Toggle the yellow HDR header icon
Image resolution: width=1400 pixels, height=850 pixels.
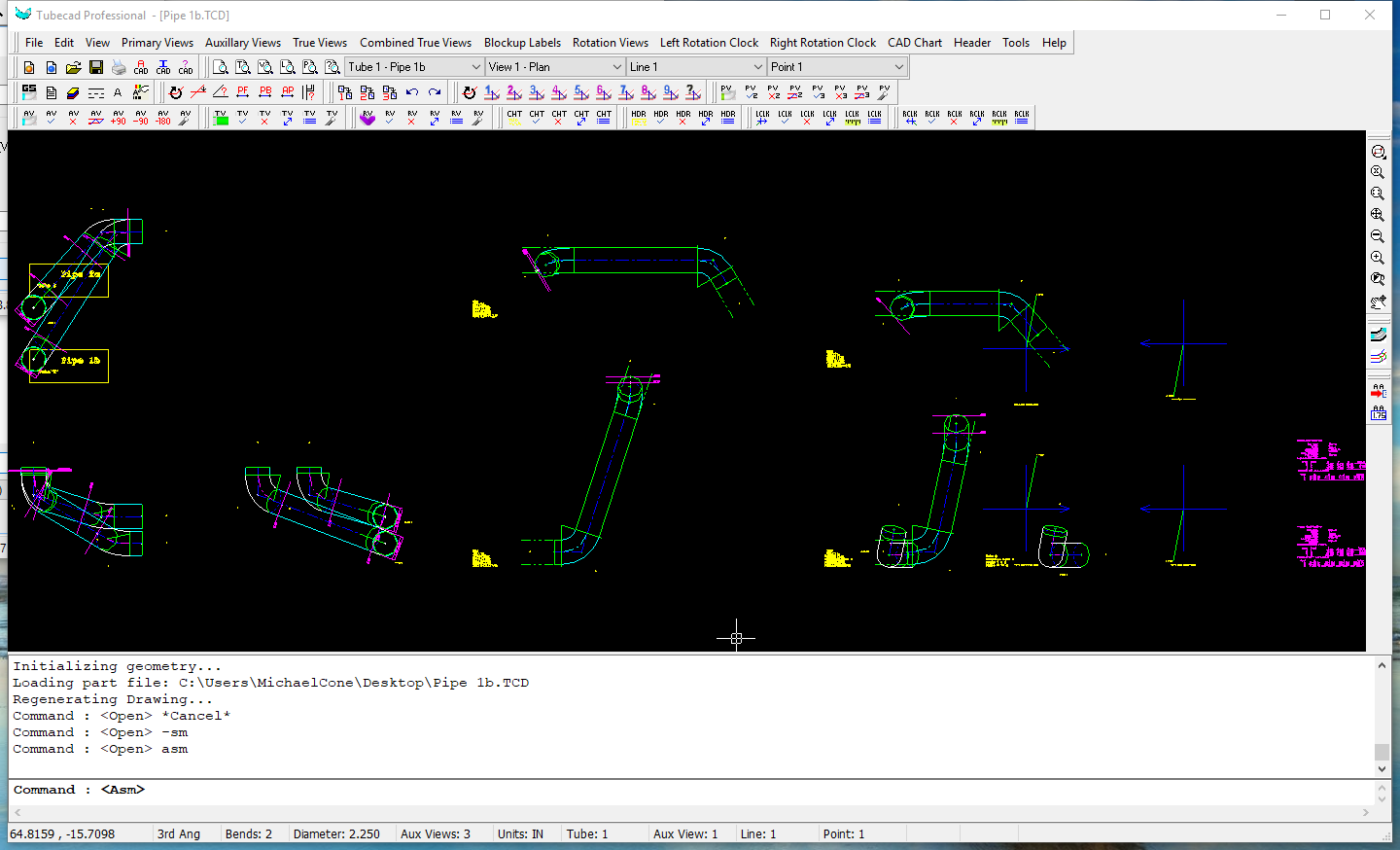tap(638, 117)
